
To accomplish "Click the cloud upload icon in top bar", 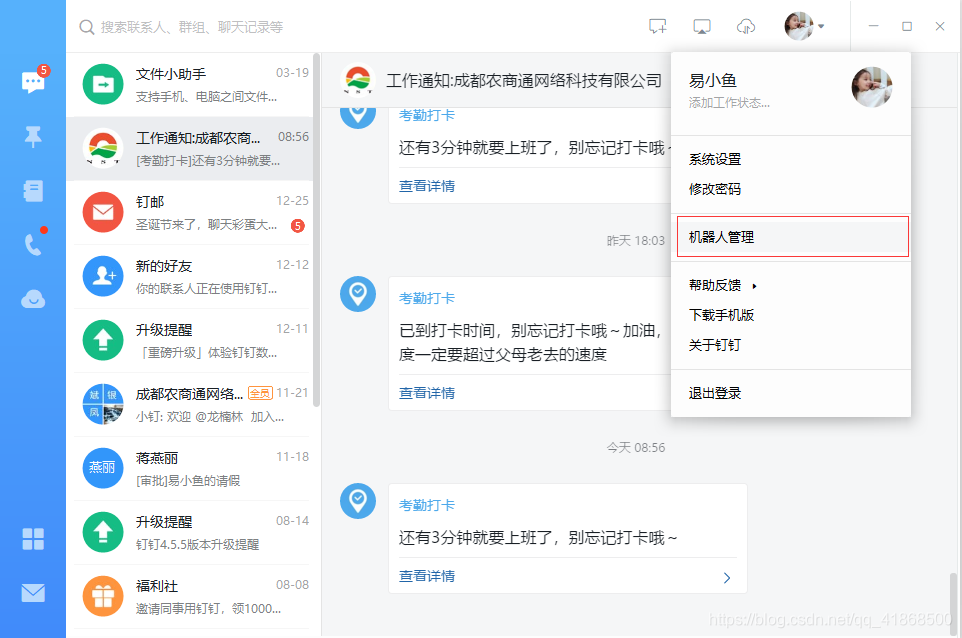I will click(x=745, y=26).
